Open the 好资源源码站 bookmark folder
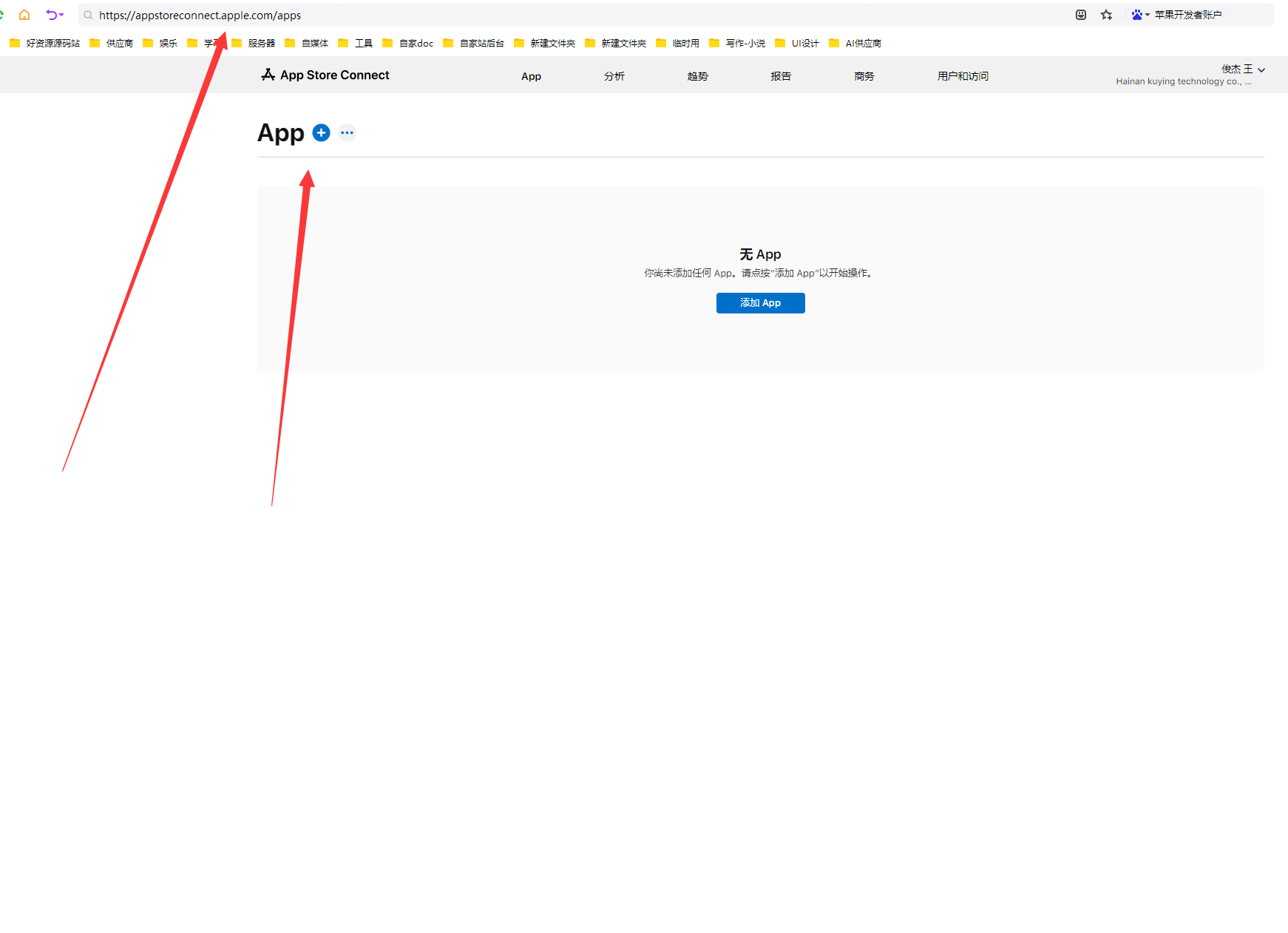 pyautogui.click(x=45, y=43)
